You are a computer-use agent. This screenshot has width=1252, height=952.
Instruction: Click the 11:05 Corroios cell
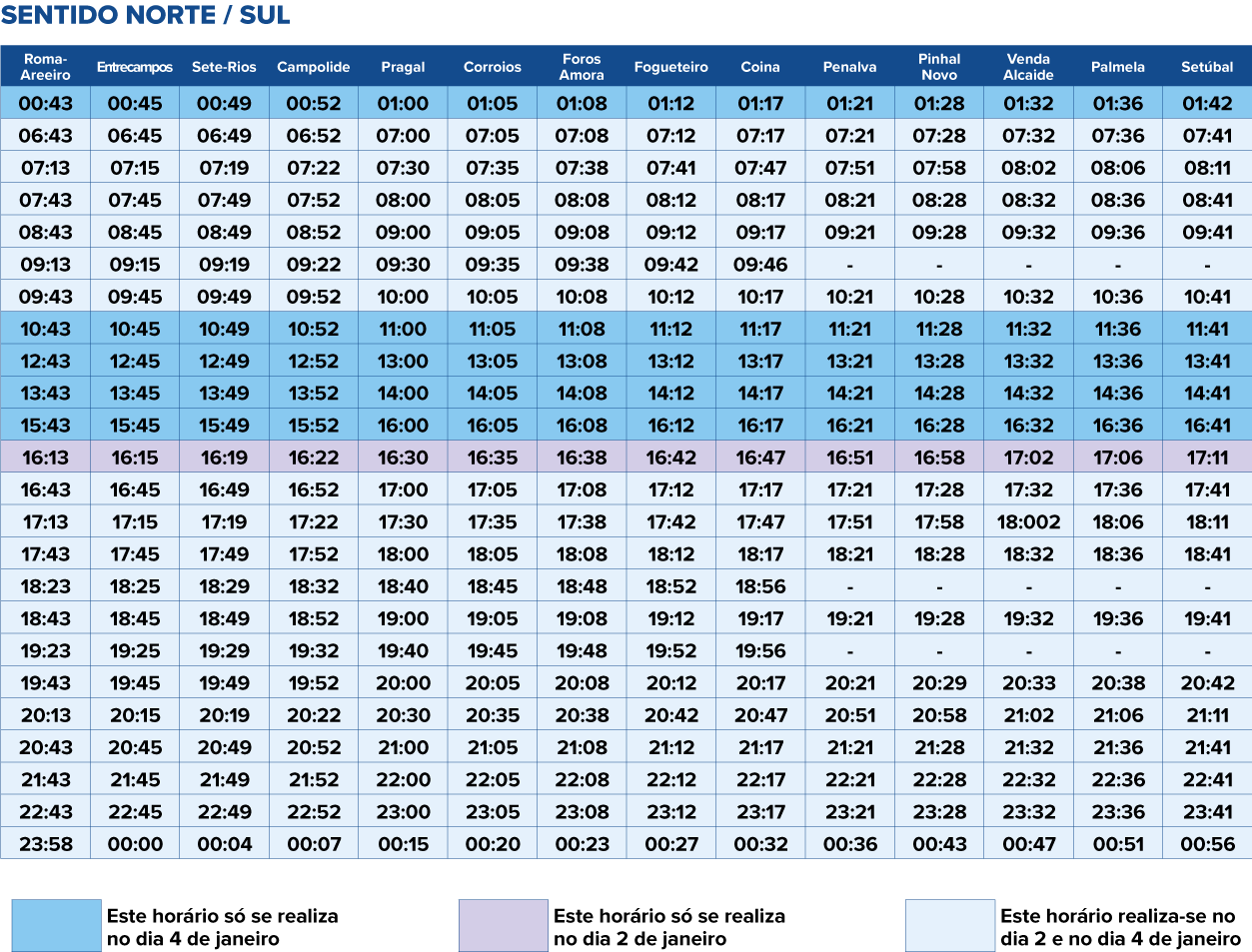pyautogui.click(x=493, y=329)
